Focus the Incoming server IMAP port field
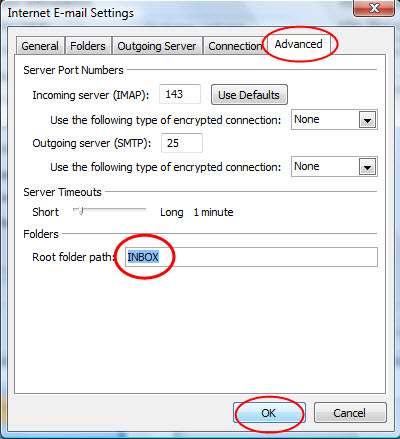400x439 pixels. (180, 94)
